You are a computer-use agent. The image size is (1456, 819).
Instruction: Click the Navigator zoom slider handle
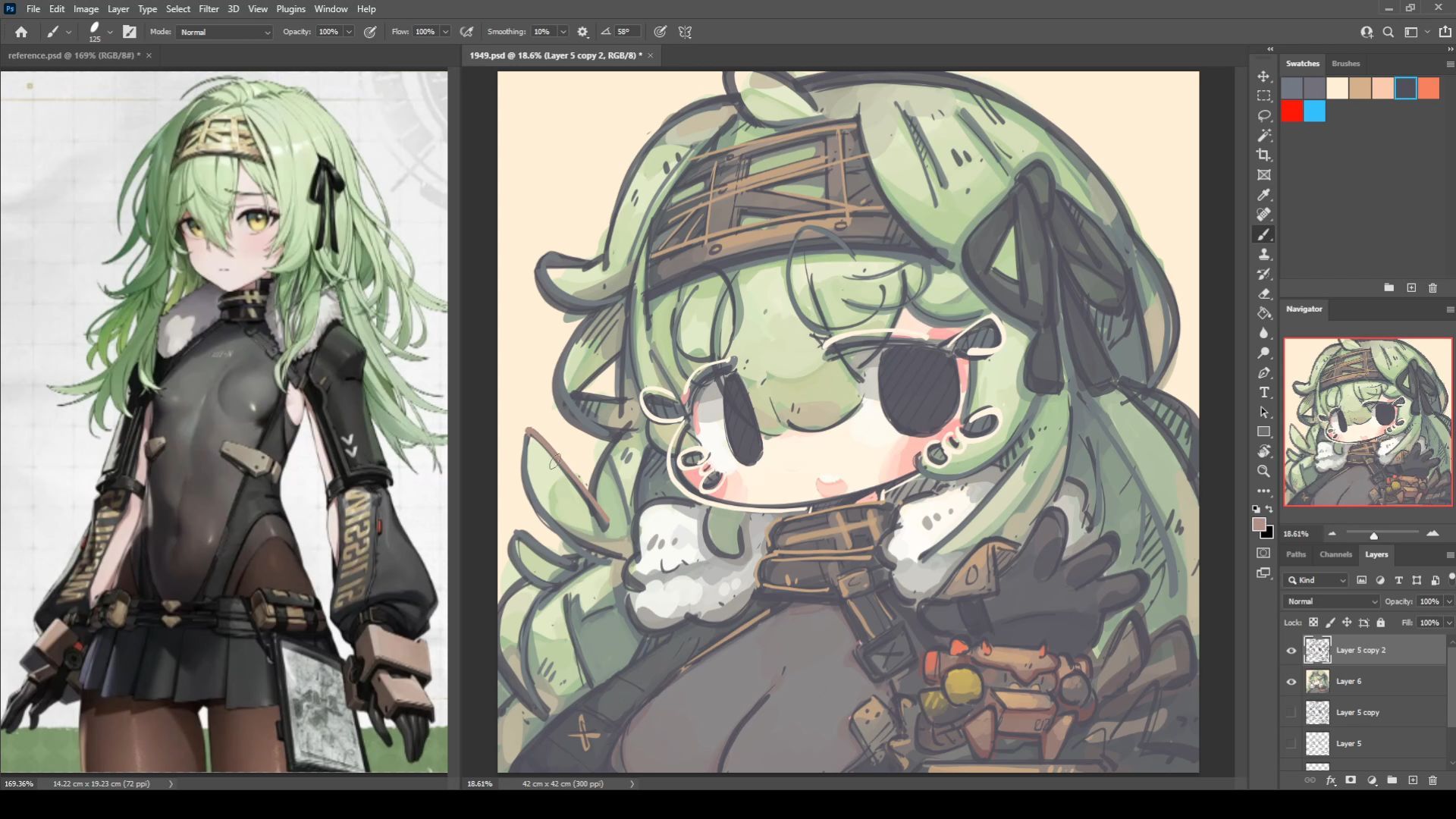pos(1373,535)
